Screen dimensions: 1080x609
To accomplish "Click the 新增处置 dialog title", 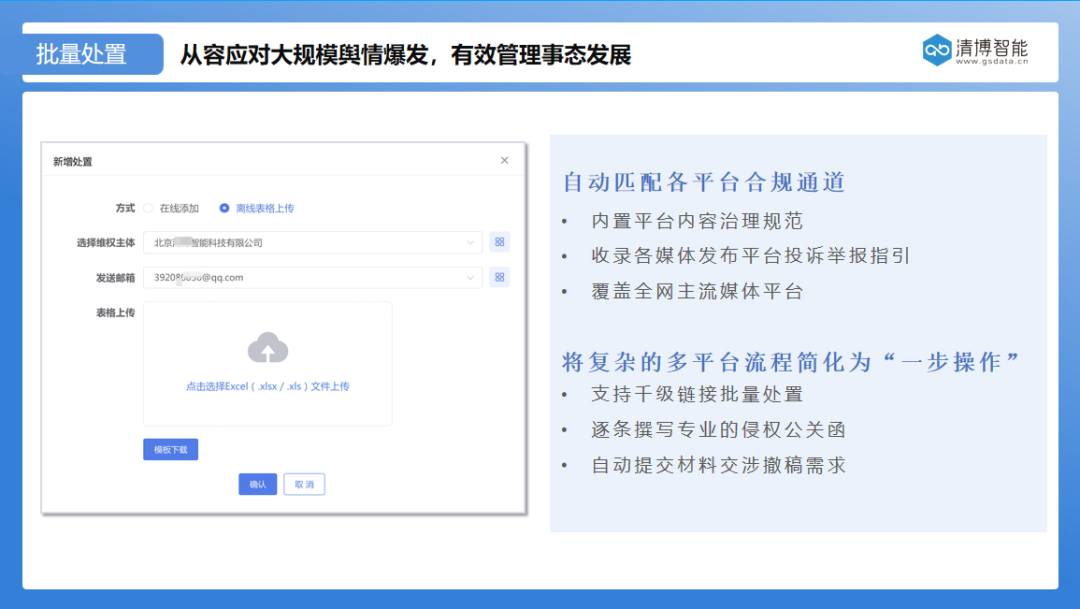I will 72,162.
